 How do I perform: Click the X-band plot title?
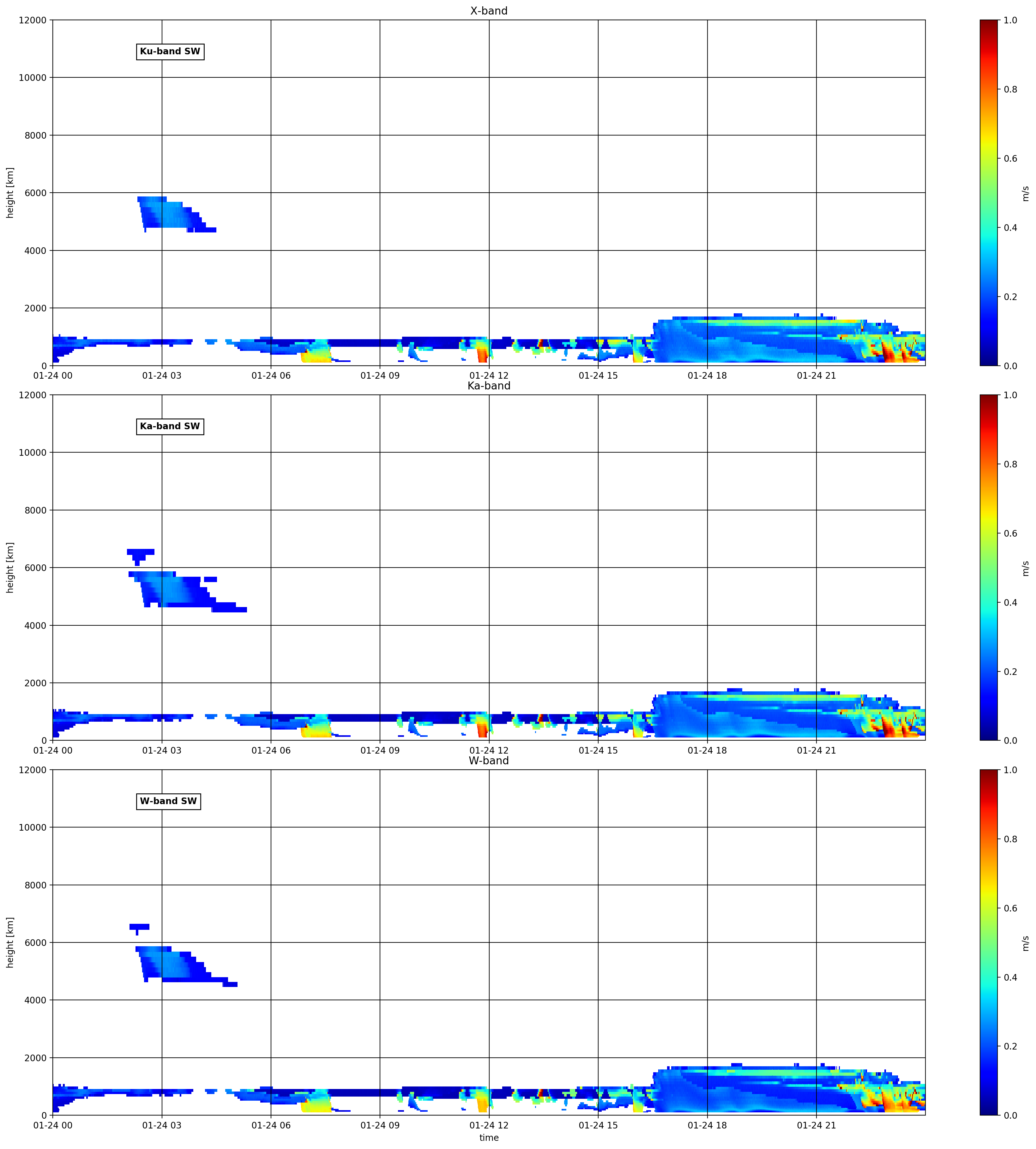pyautogui.click(x=488, y=11)
